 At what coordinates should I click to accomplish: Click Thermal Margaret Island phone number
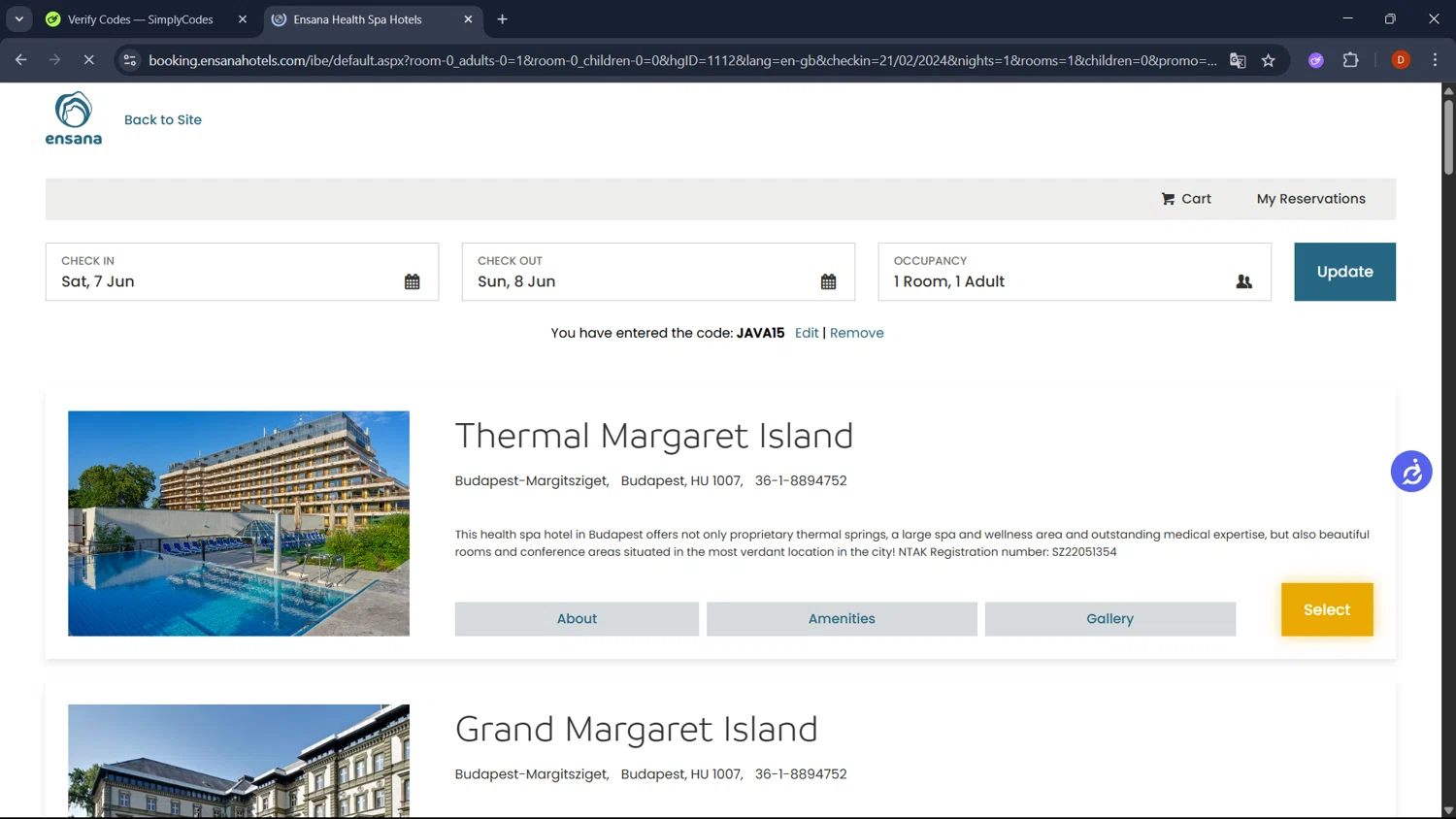(x=801, y=481)
